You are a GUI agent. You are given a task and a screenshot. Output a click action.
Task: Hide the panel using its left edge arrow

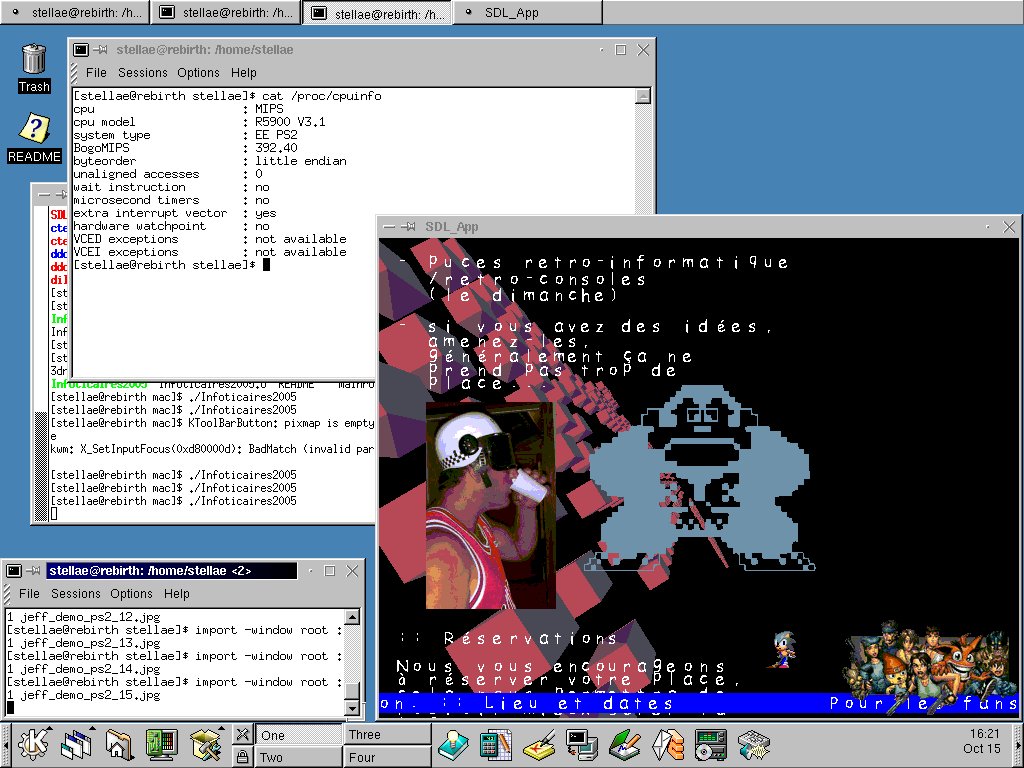(6, 744)
